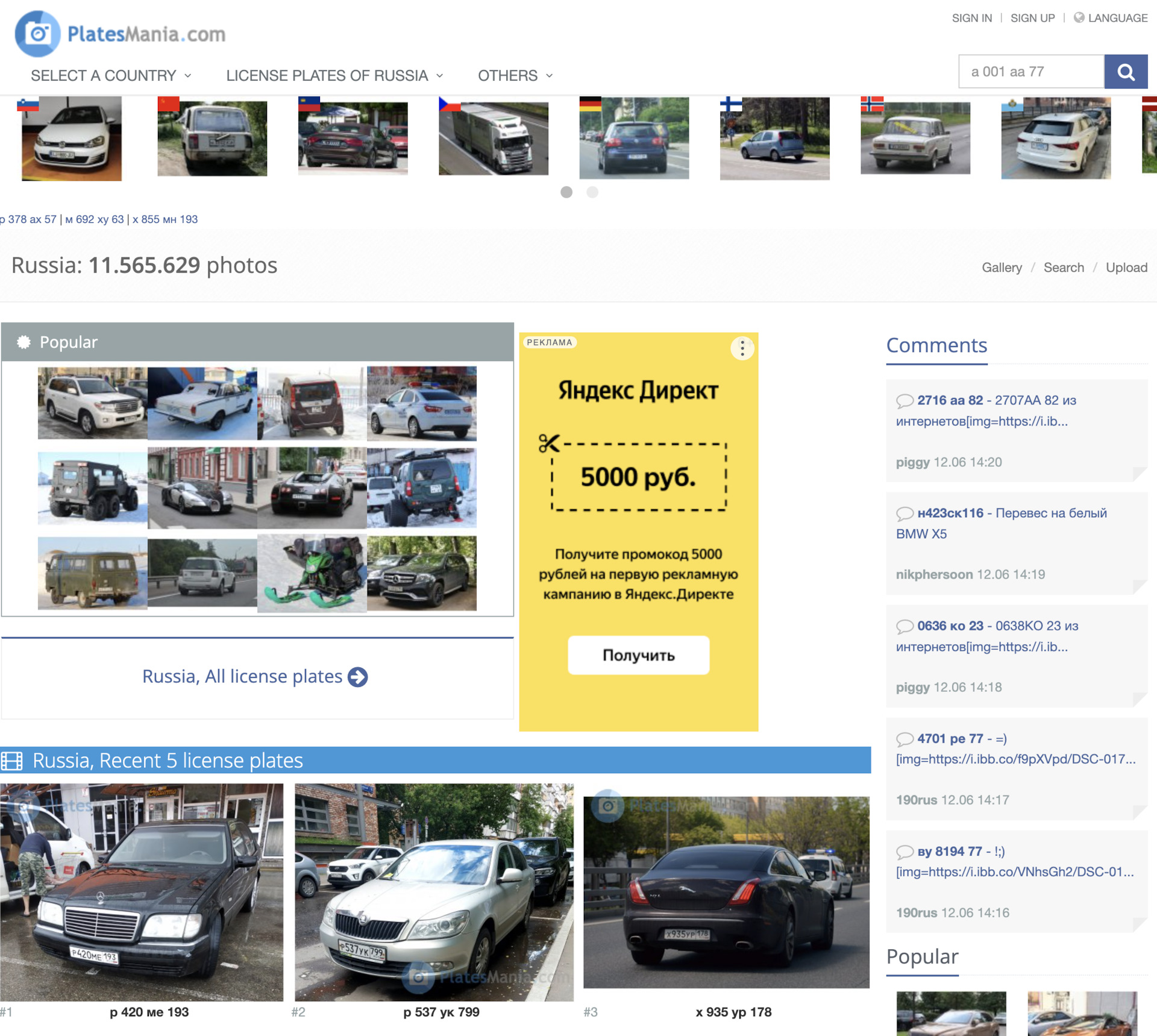Screen dimensions: 1157x1036
Task: Click comment bubble icon for 2716 aa 82
Action: click(x=904, y=400)
